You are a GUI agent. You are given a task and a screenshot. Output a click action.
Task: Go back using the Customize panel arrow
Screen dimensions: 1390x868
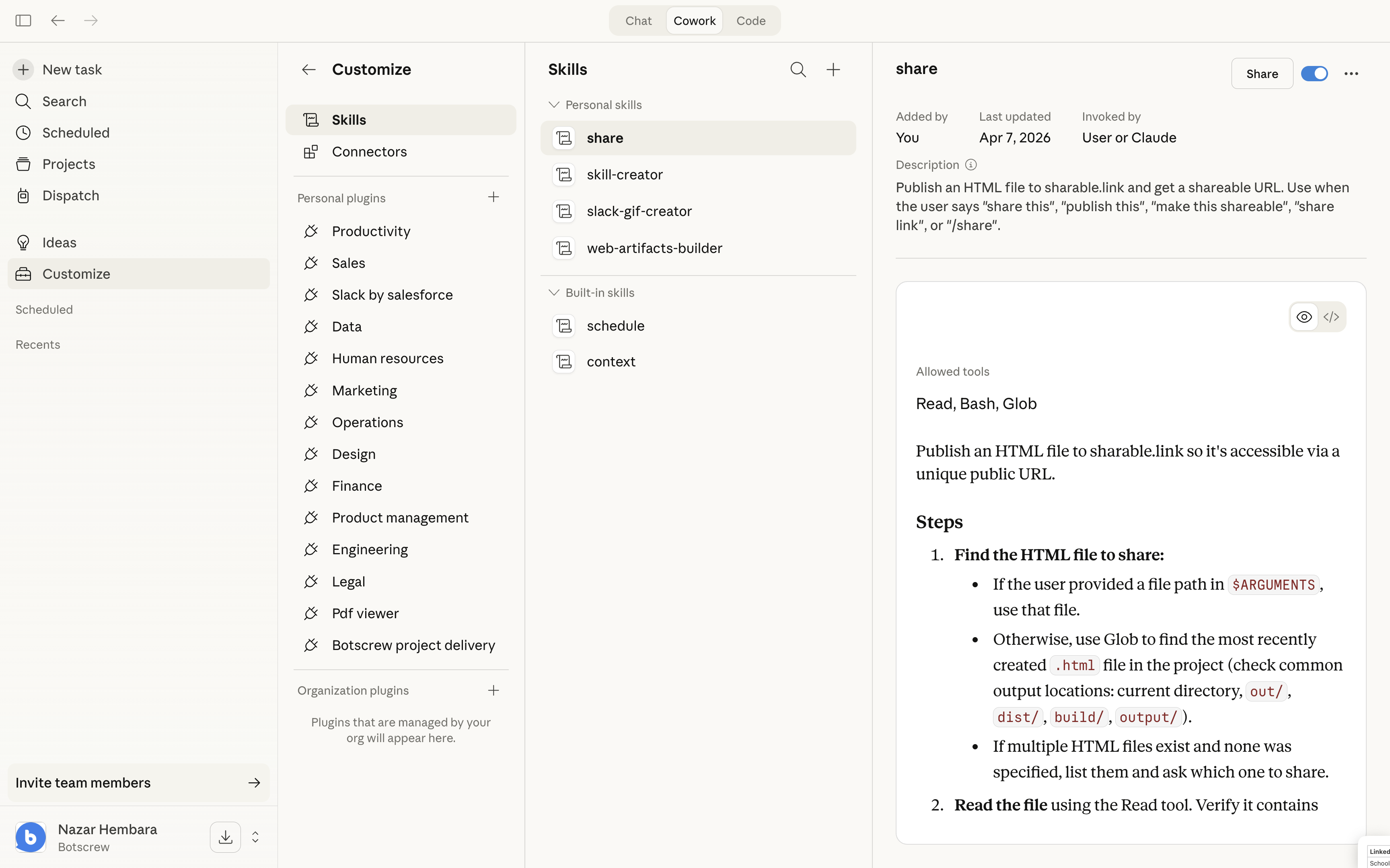tap(309, 70)
